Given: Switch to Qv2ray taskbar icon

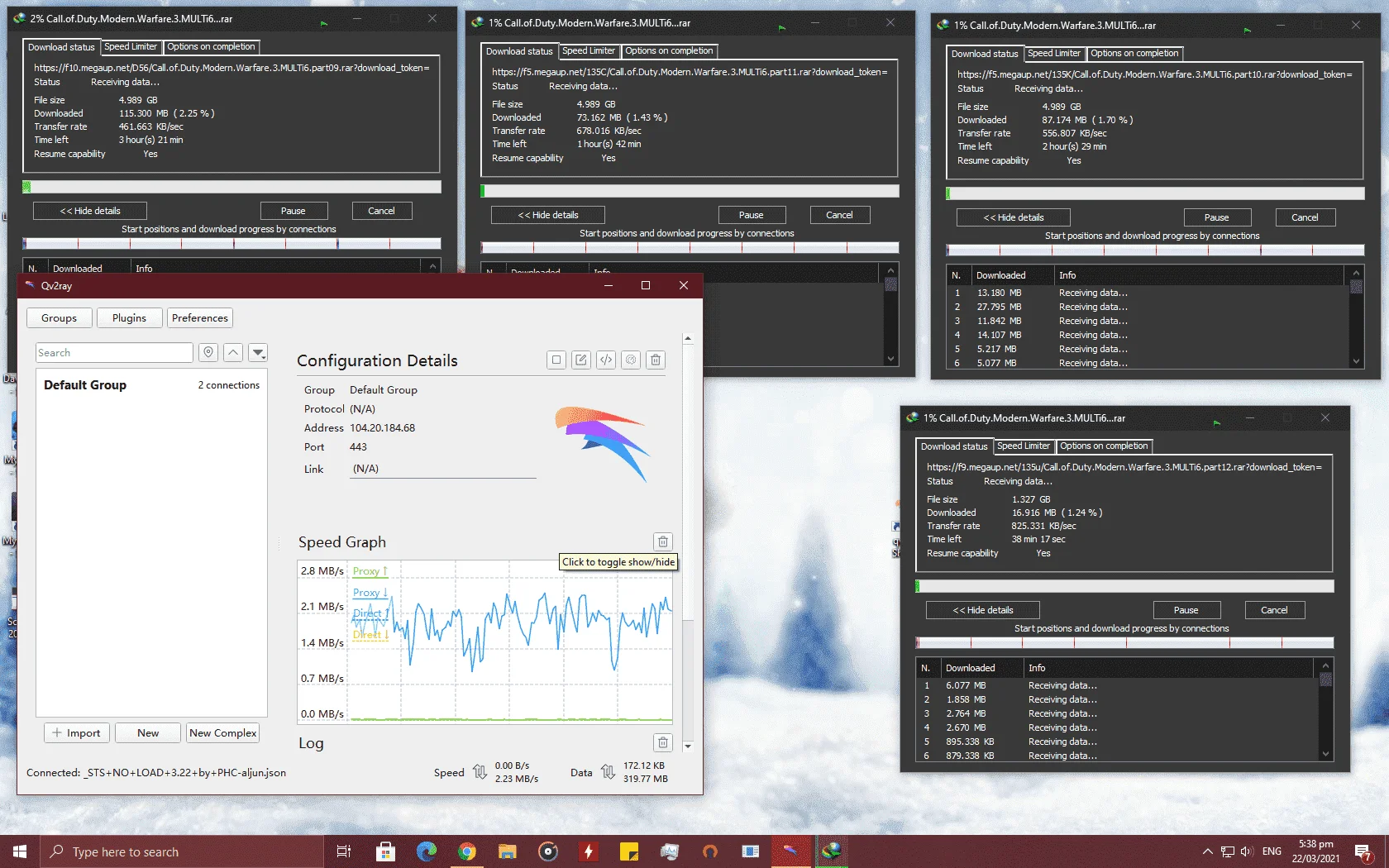Looking at the screenshot, I should (x=791, y=851).
